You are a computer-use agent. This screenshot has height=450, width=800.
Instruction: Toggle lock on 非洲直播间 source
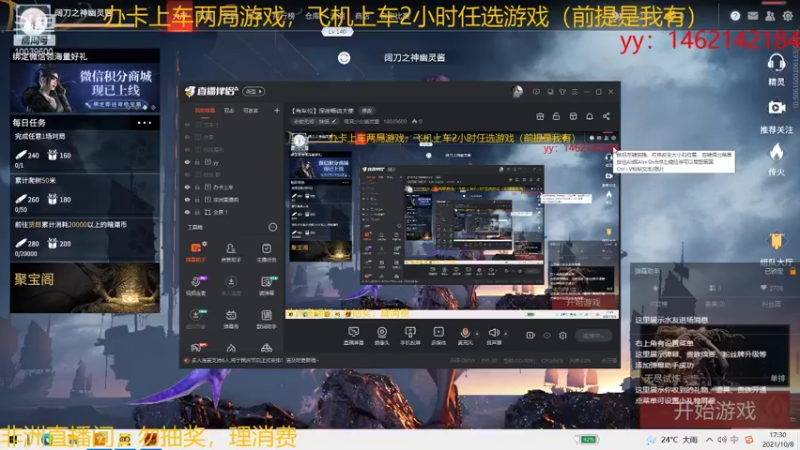click(x=197, y=199)
